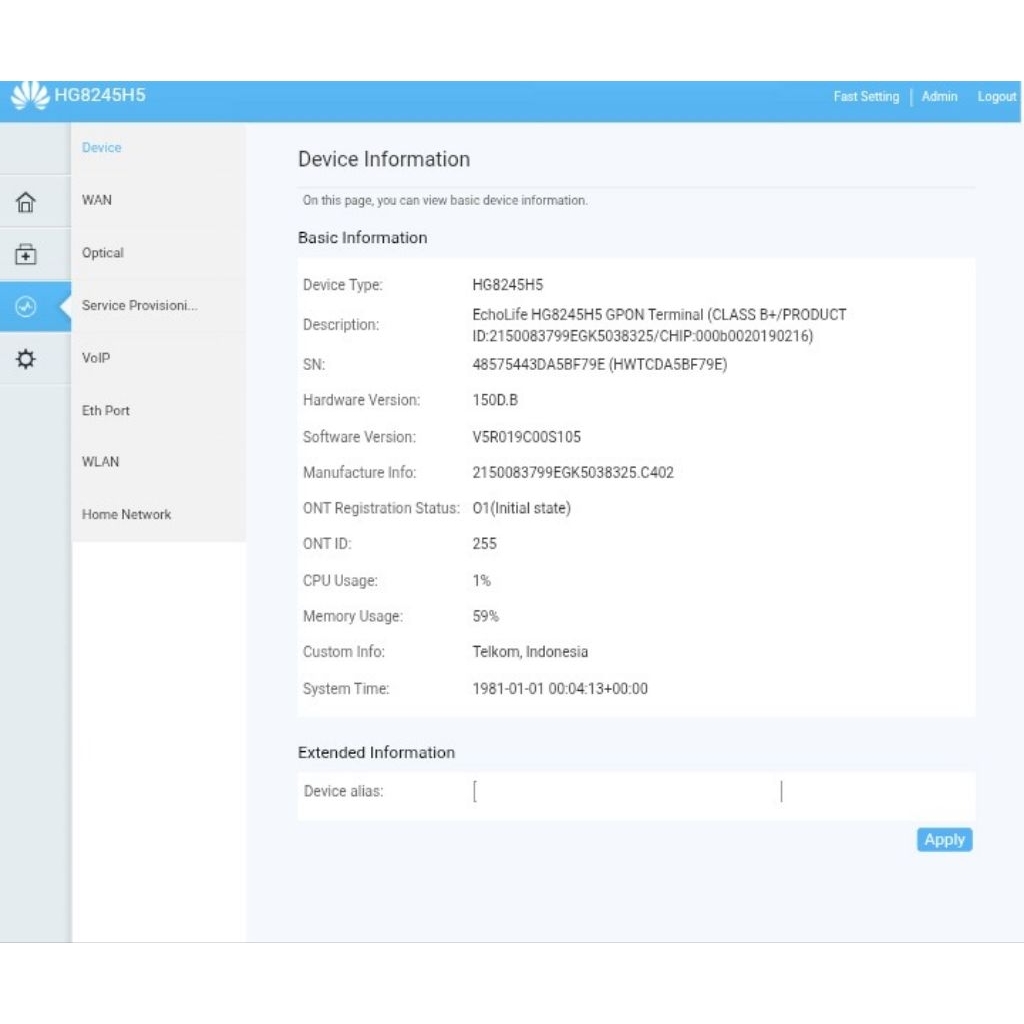Screen dimensions: 1024x1024
Task: Click the Fast Setting link
Action: click(866, 97)
